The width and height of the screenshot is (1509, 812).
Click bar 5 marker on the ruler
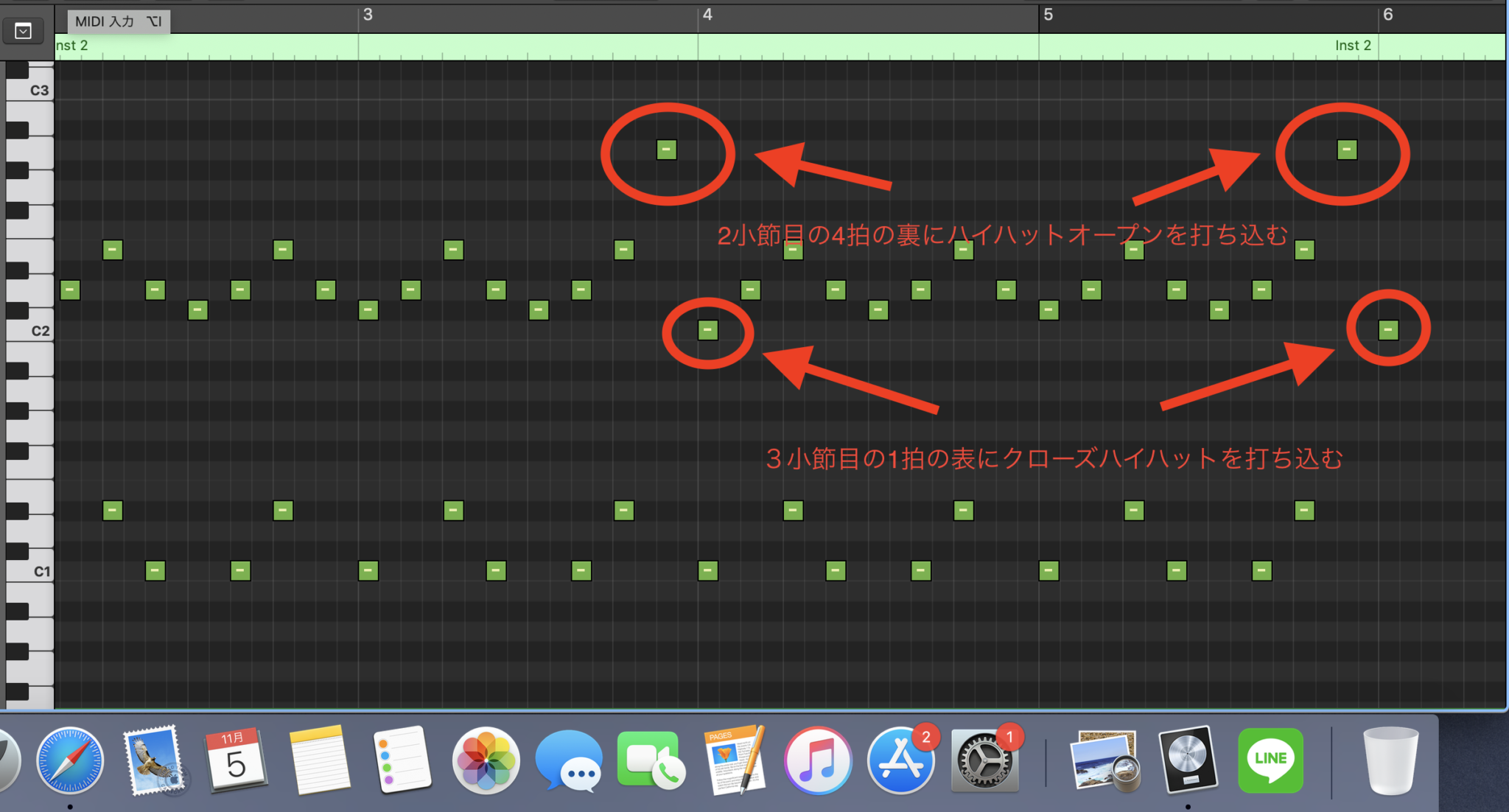tap(1048, 15)
